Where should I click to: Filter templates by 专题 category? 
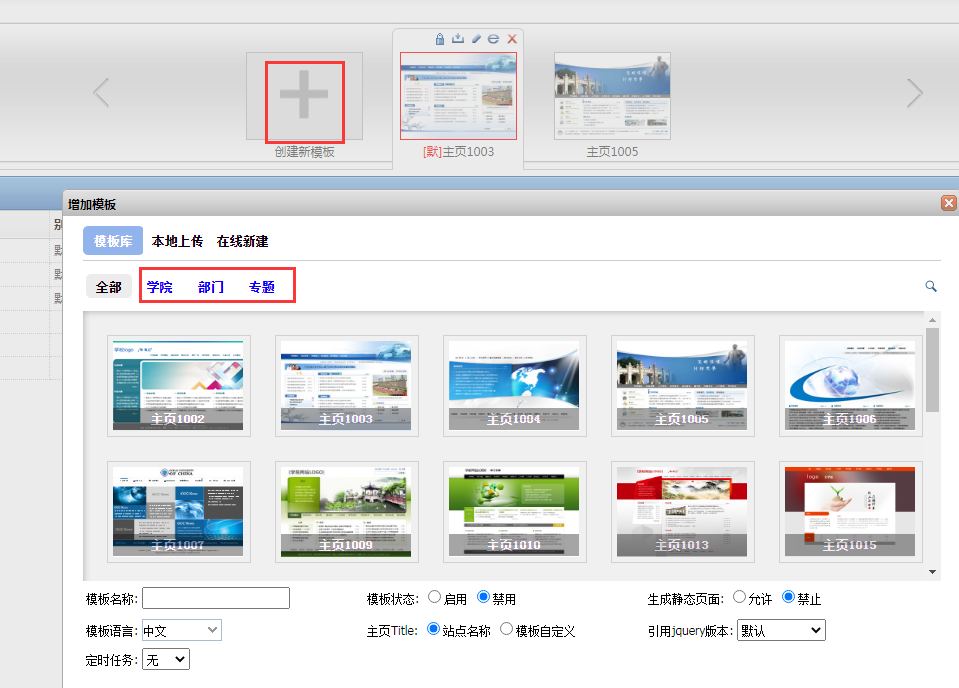(x=262, y=287)
